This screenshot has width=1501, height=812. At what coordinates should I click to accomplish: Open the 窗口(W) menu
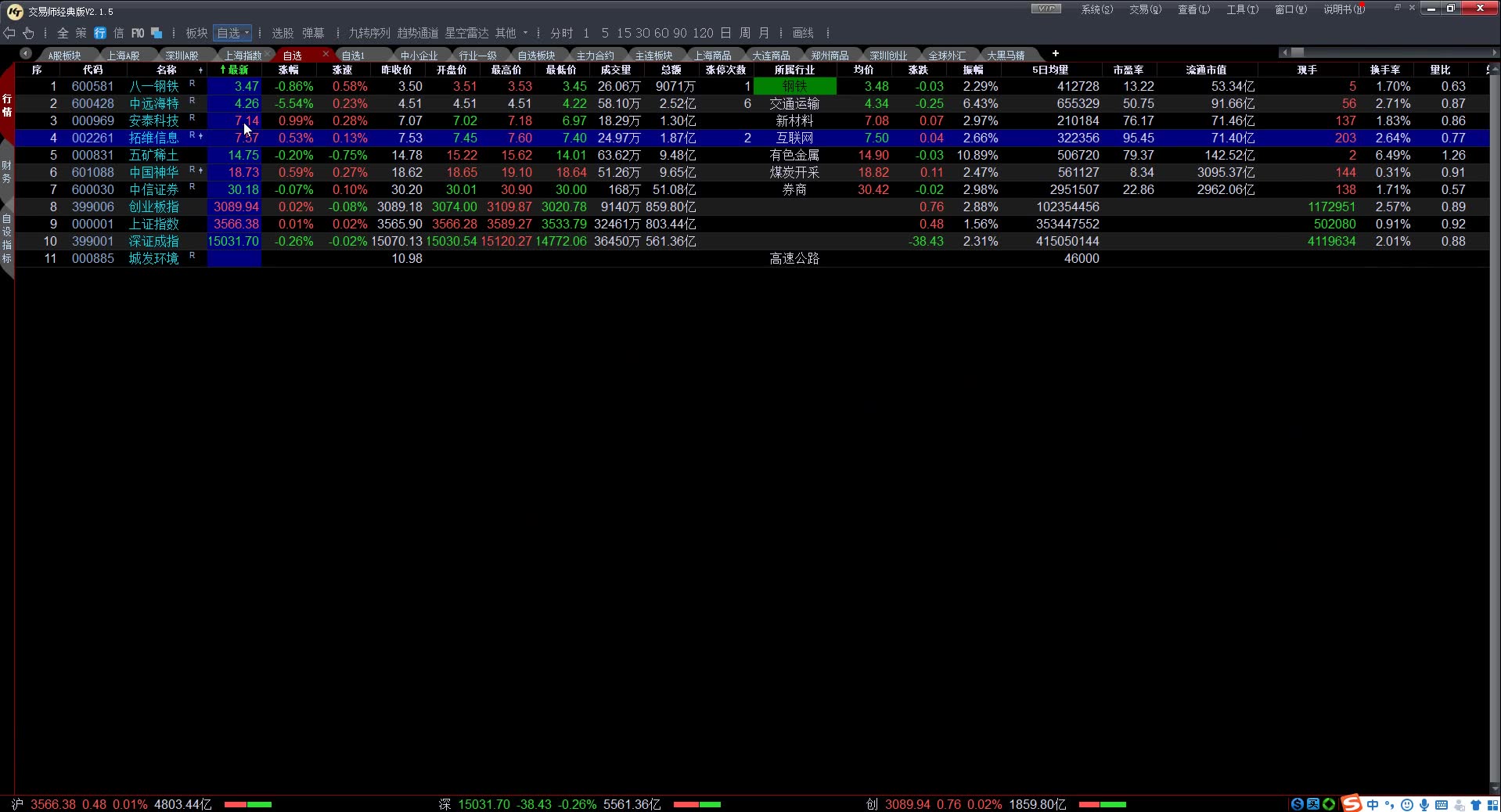(x=1290, y=9)
